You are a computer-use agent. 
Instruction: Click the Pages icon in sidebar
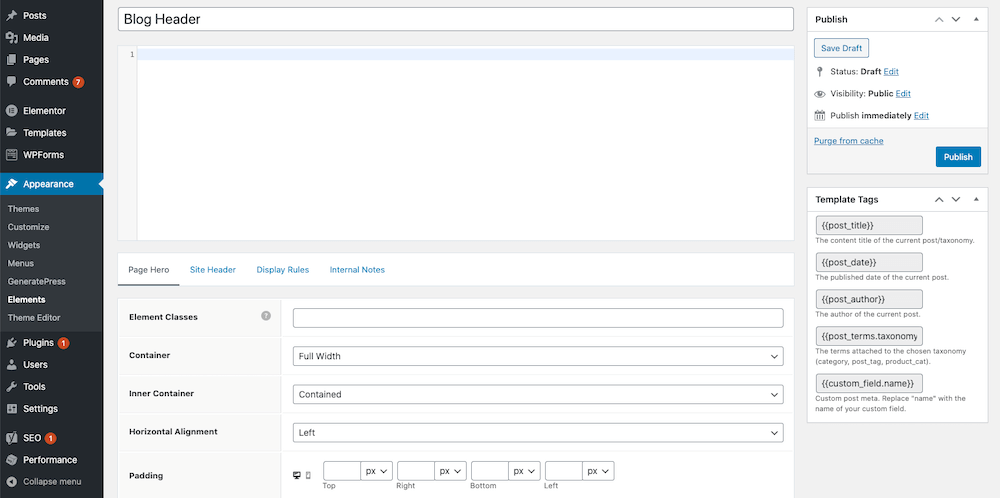[x=11, y=59]
